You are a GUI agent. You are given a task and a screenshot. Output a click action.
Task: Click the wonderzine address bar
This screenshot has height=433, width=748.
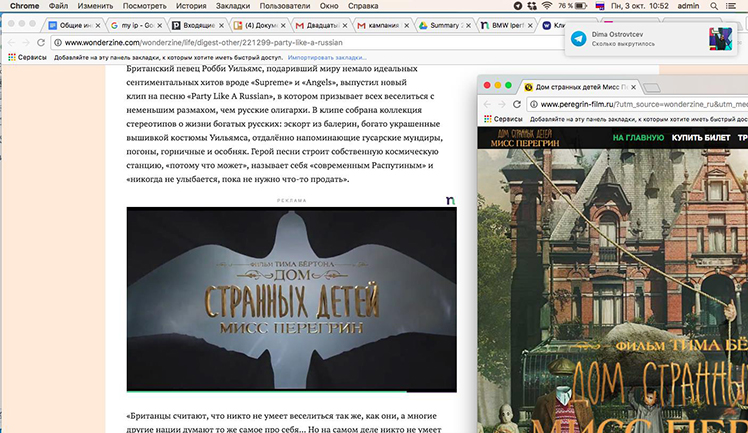tap(305, 42)
